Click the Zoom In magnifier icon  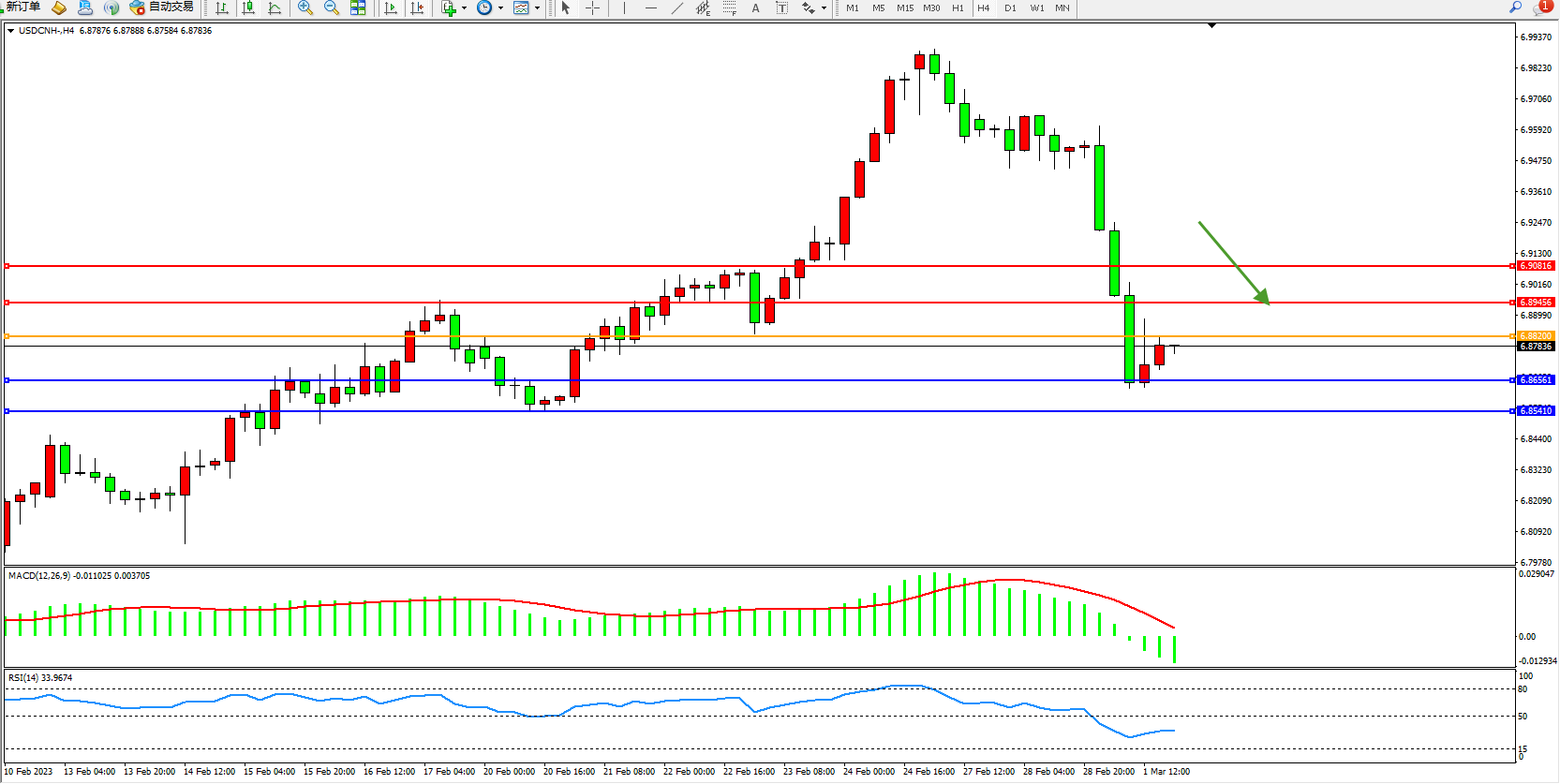(x=305, y=8)
